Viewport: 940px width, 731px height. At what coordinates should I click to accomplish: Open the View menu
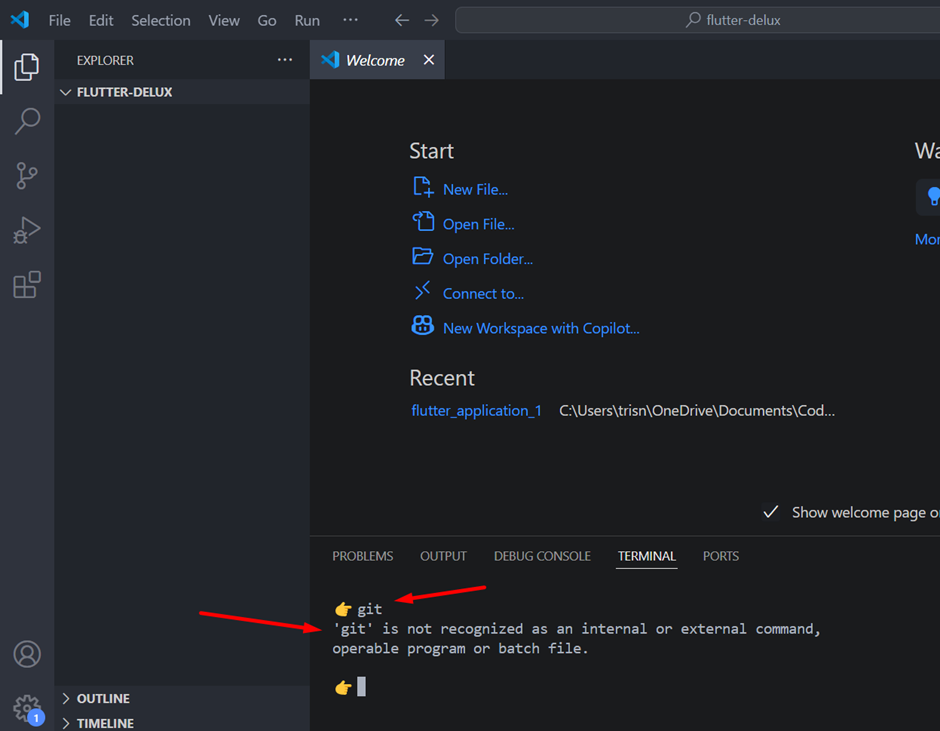[224, 20]
